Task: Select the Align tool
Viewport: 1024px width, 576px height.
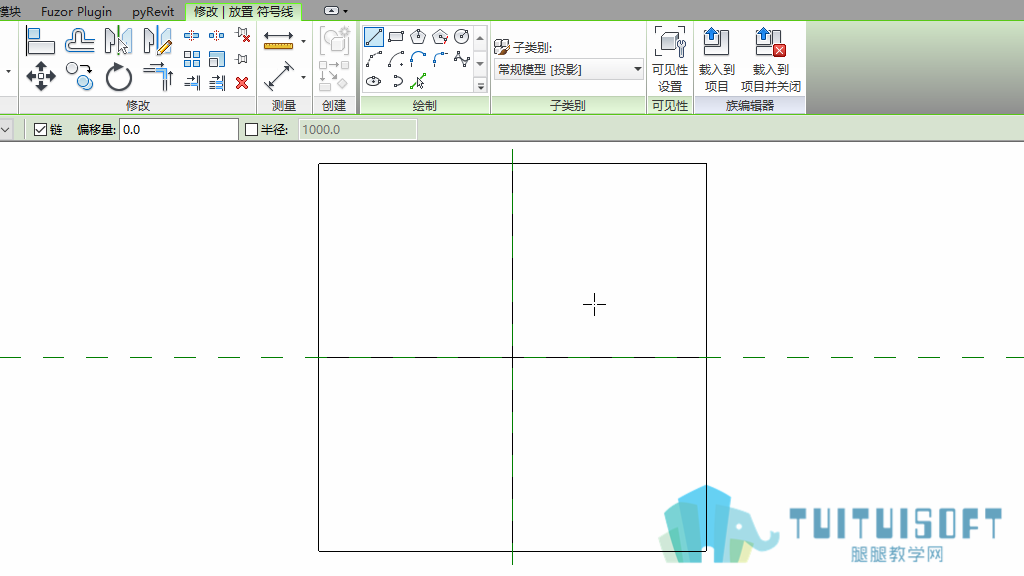Action: pos(40,40)
